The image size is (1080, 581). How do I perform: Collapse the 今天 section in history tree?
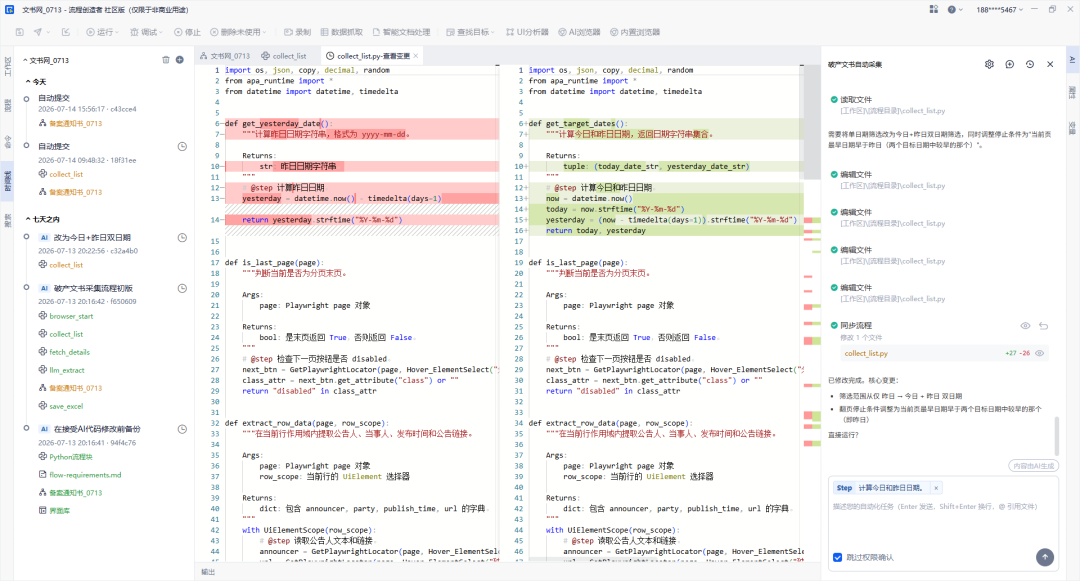point(28,81)
